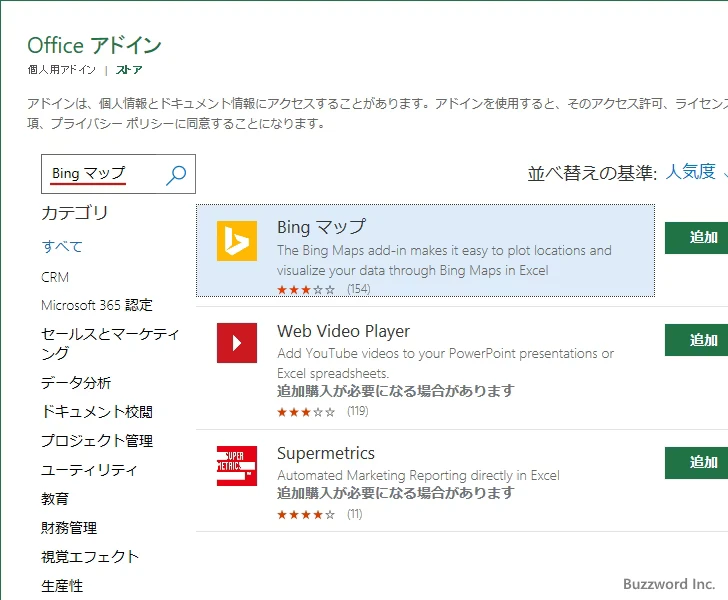Screen dimensions: 728x600
Task: Select the 視覚エフェクト category
Action: (x=90, y=556)
